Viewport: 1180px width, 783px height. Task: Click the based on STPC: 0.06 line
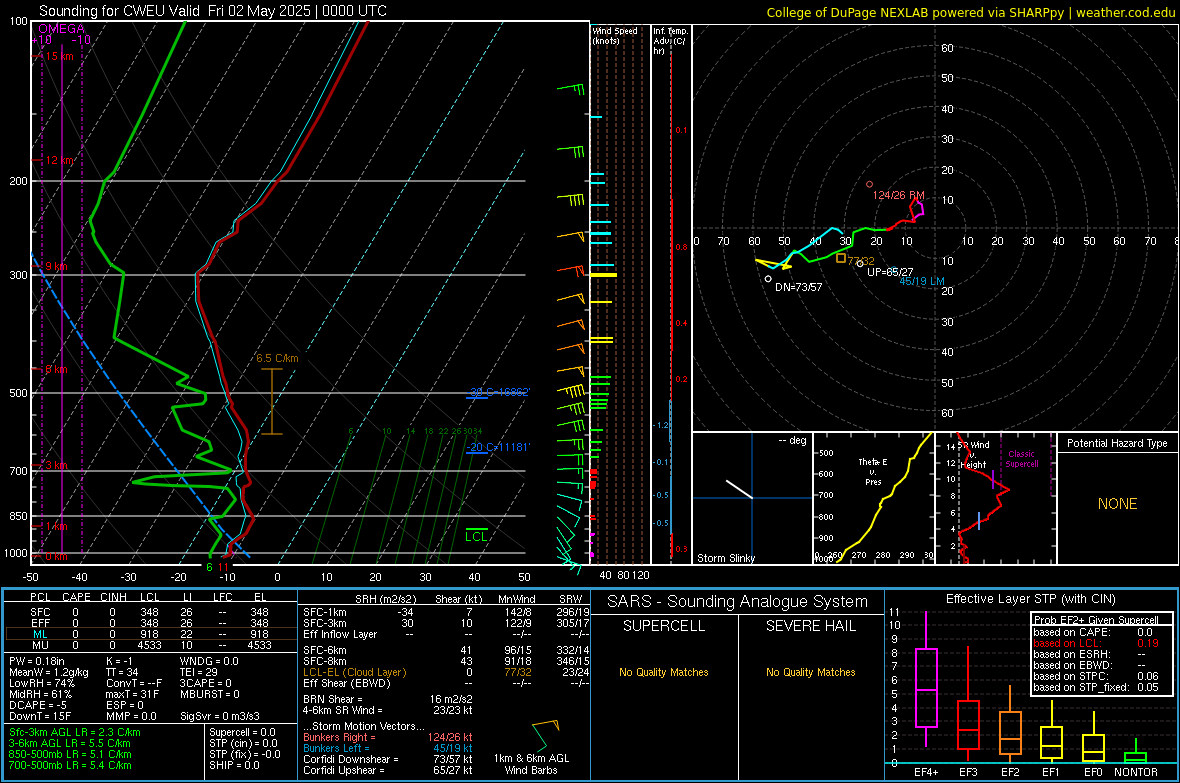pyautogui.click(x=1096, y=676)
